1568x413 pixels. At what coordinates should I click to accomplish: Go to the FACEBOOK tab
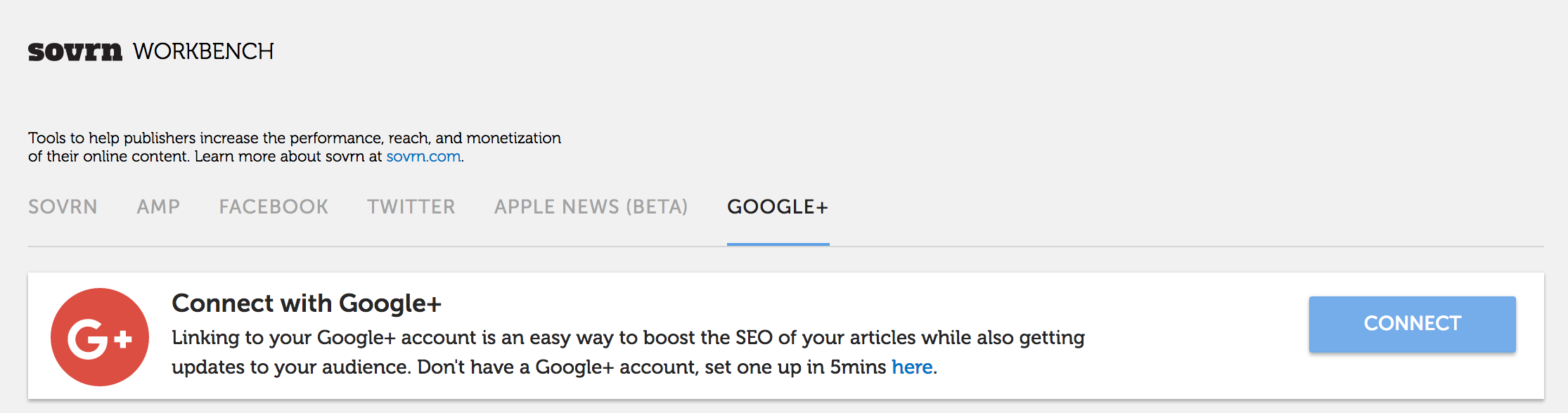[274, 206]
